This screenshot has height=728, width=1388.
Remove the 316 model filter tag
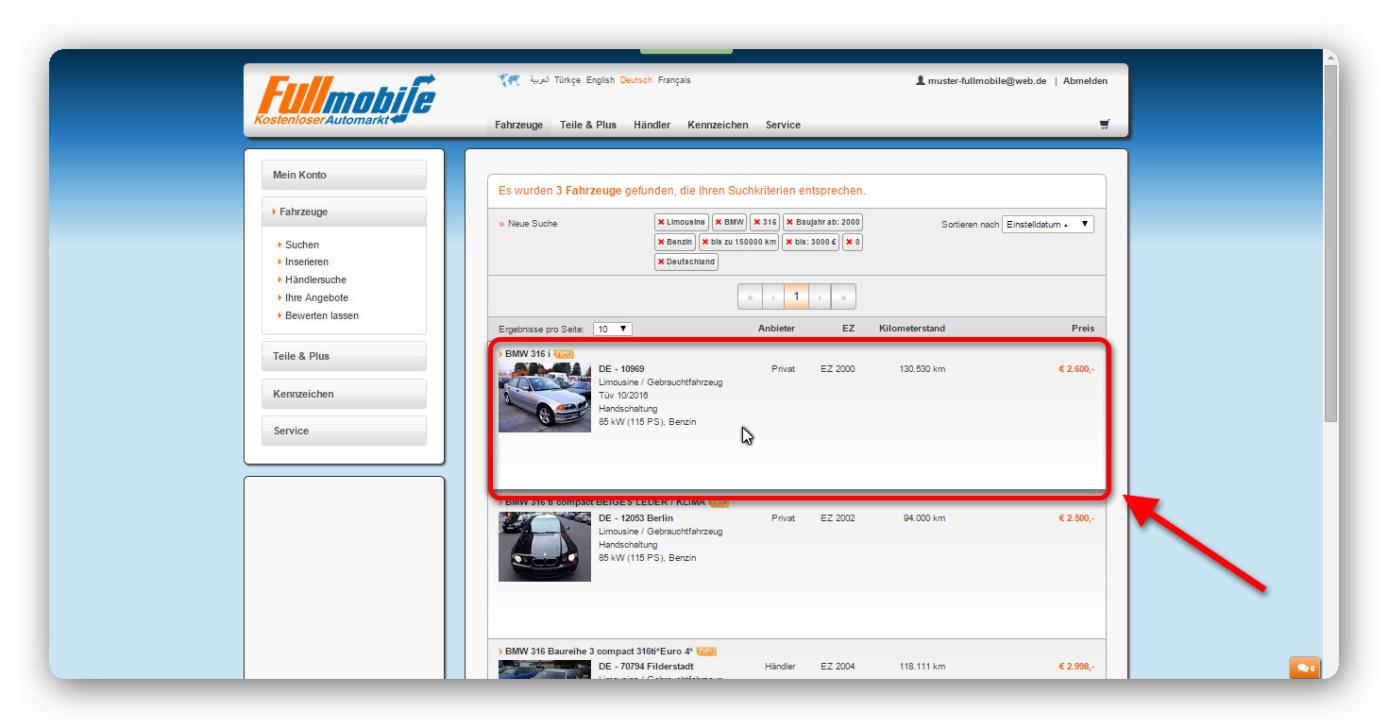[x=765, y=222]
